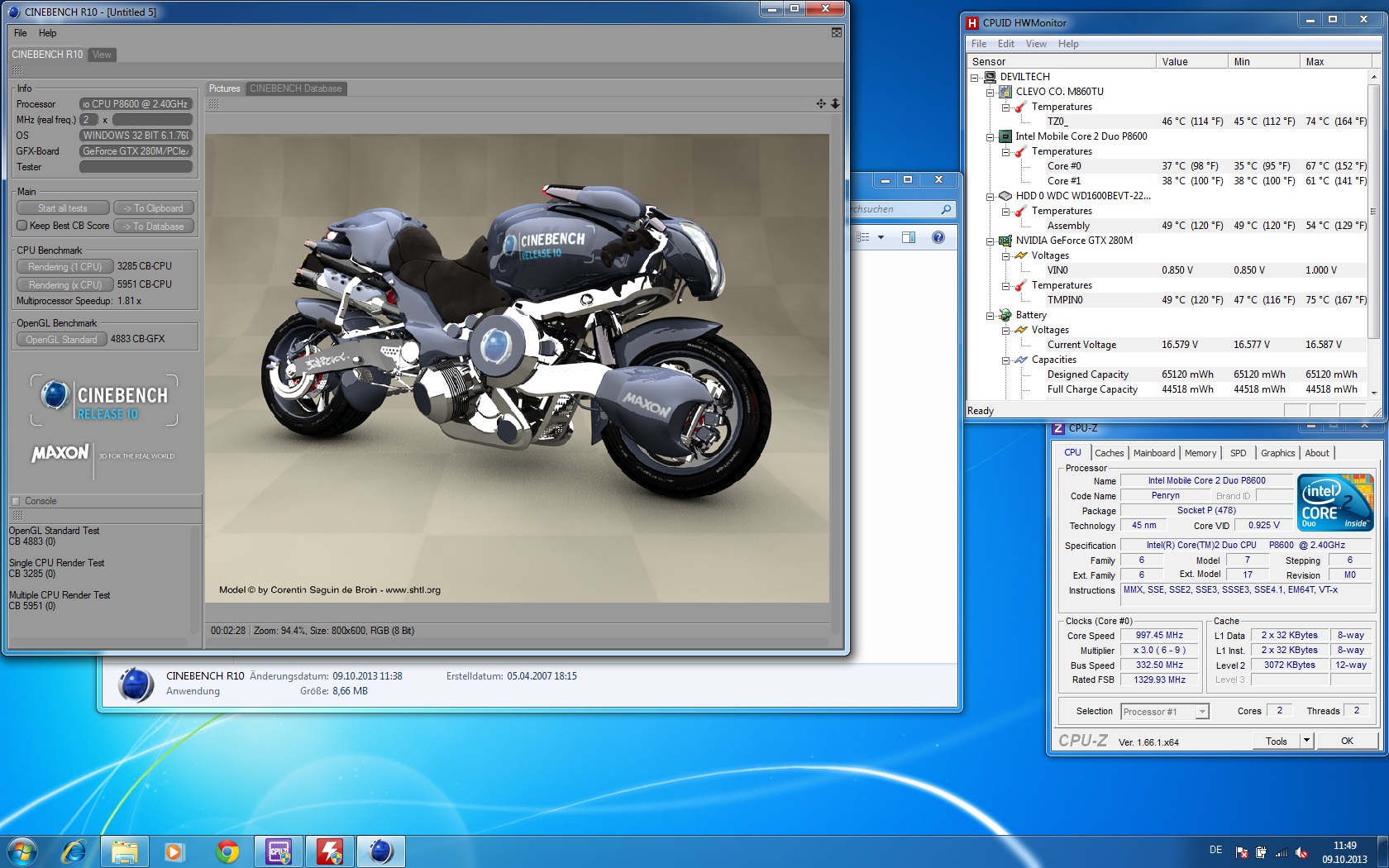This screenshot has width=1389, height=868.
Task: Click the move/pan arrows icon in Pictures panel
Action: [x=821, y=103]
